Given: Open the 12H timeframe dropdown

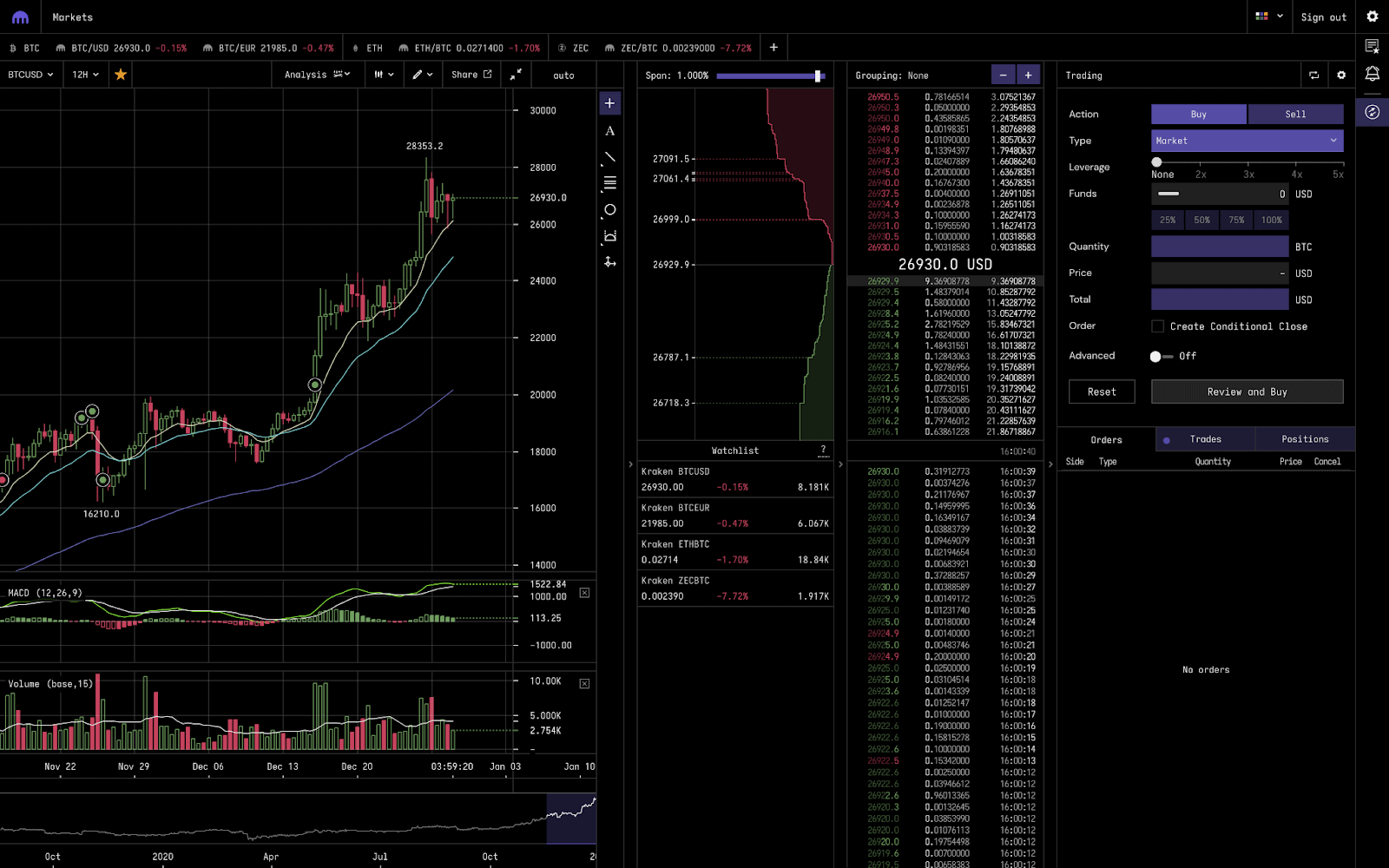Looking at the screenshot, I should 82,75.
